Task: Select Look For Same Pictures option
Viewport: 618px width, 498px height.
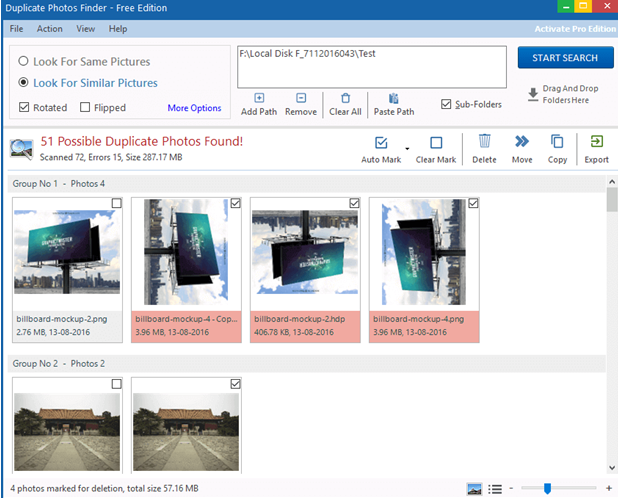Action: click(x=84, y=61)
